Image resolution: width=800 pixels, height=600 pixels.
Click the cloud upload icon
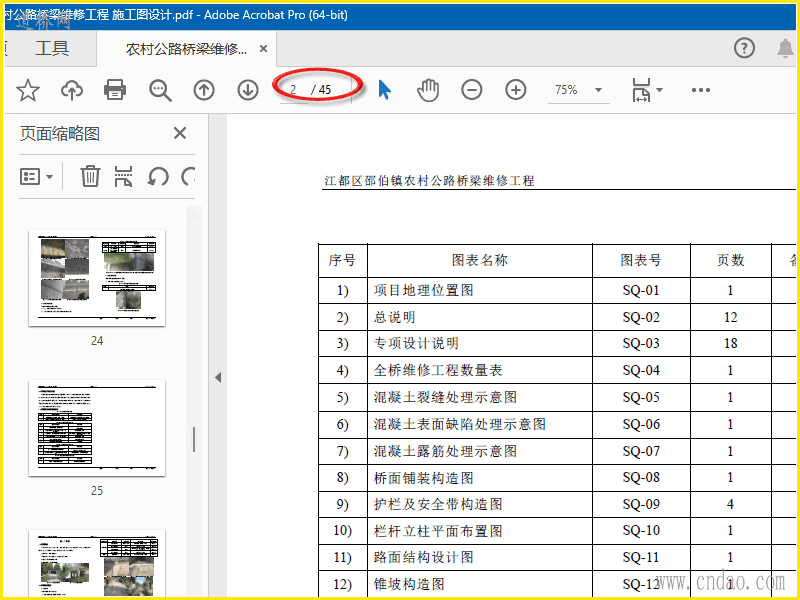pos(72,90)
